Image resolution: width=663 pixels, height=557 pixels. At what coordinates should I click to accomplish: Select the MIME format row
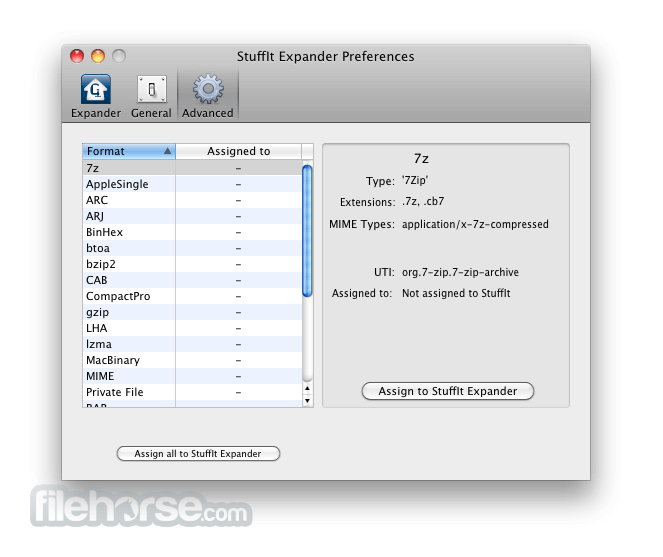click(192, 376)
